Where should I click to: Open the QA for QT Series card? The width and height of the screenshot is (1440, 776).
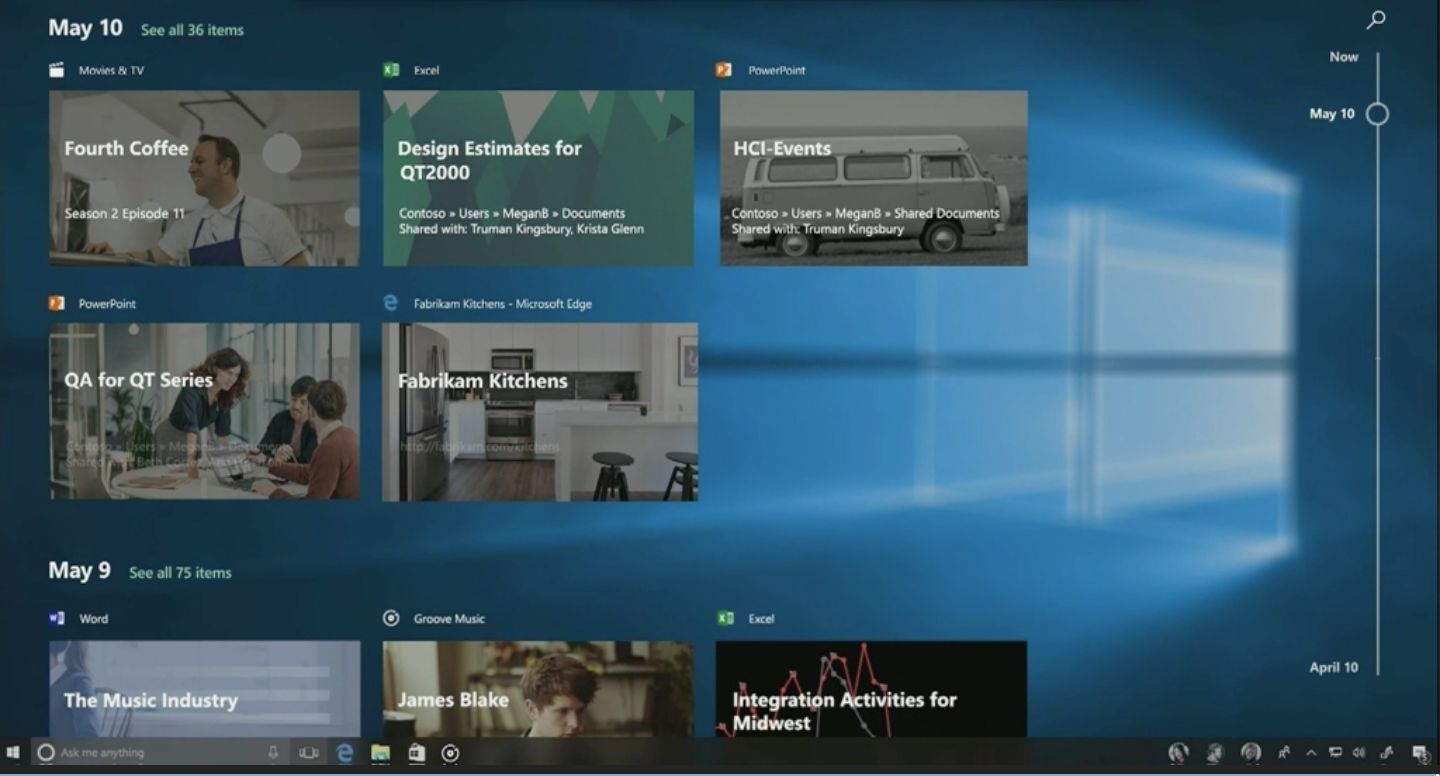point(204,411)
